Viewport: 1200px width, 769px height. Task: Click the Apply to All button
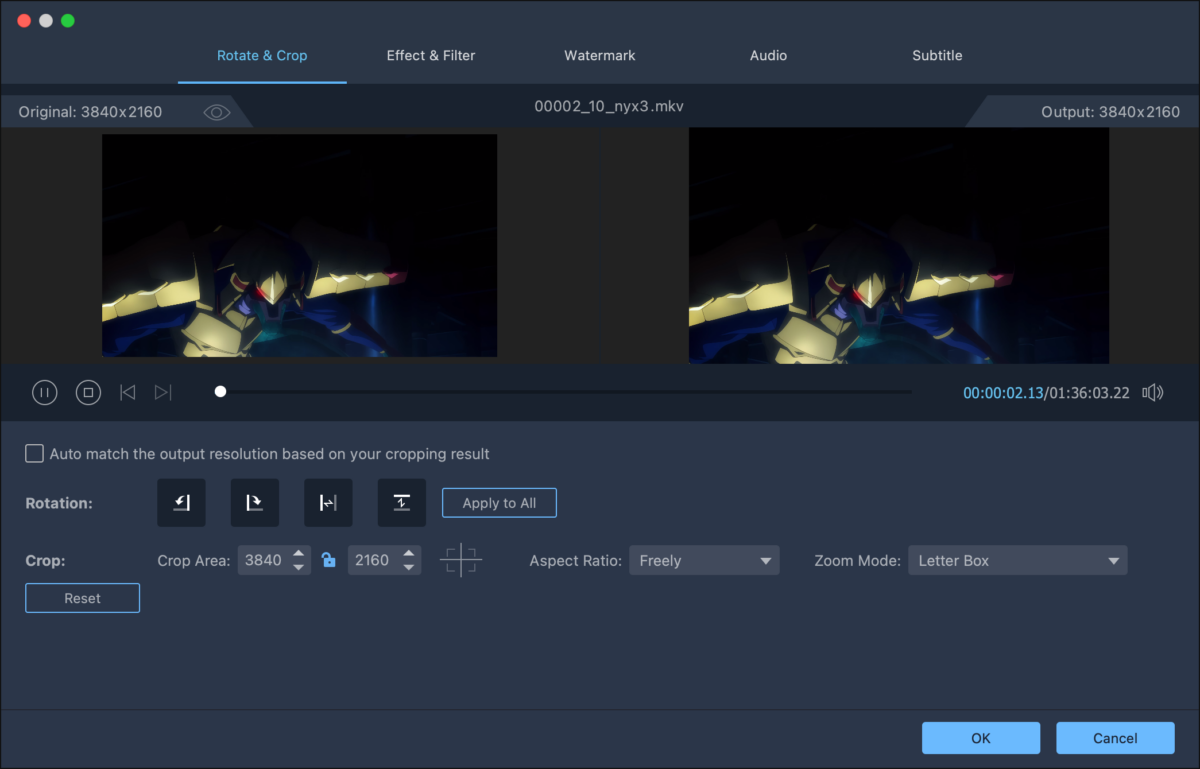499,503
